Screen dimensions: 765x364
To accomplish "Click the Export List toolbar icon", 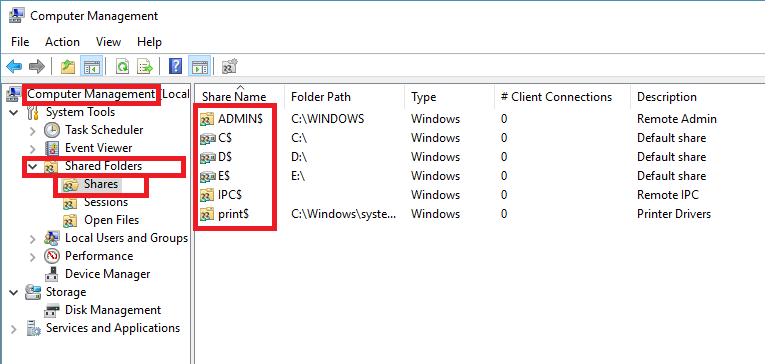I will [145, 66].
